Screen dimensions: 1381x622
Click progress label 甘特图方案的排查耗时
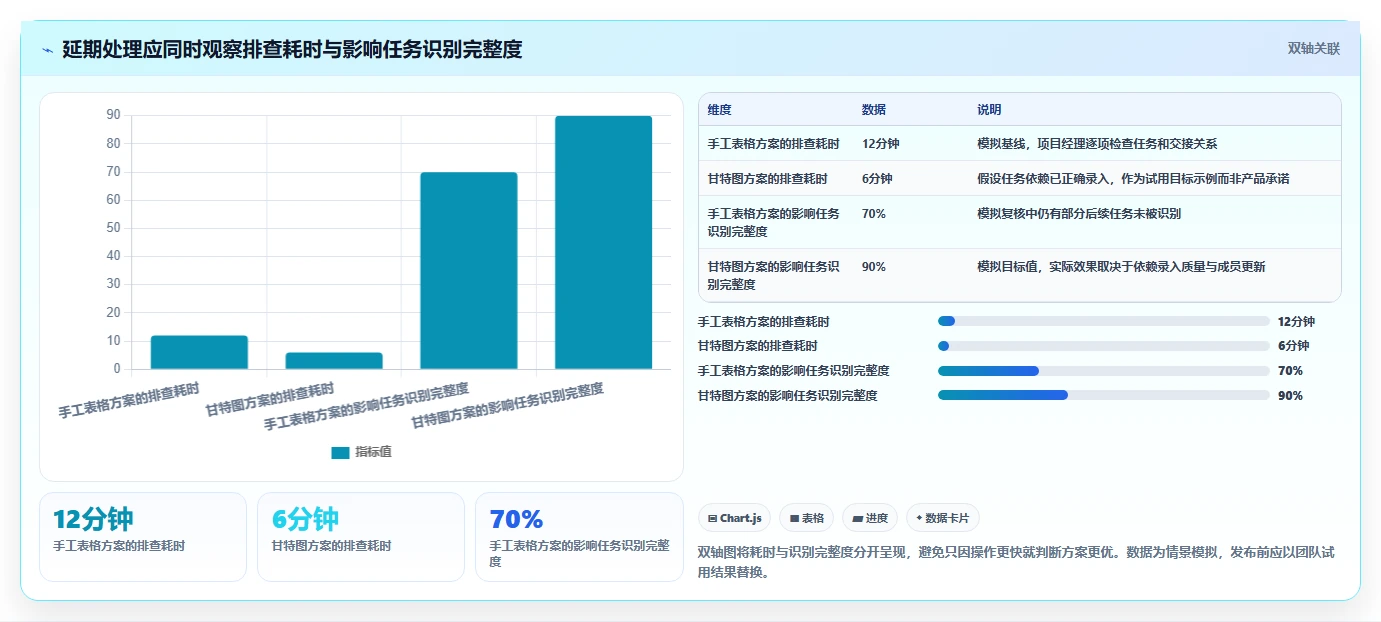tap(758, 346)
